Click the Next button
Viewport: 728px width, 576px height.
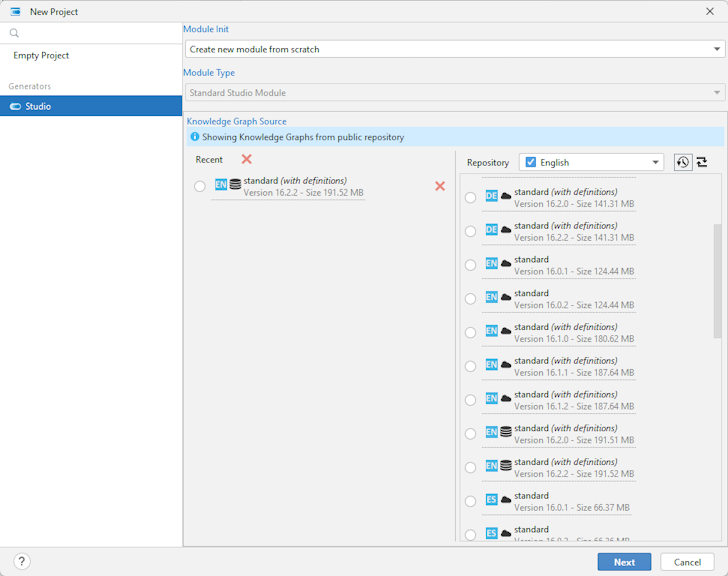coord(624,562)
